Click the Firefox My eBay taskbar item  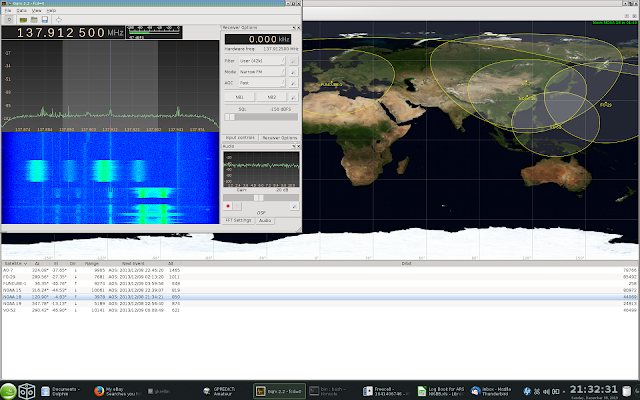tap(117, 390)
